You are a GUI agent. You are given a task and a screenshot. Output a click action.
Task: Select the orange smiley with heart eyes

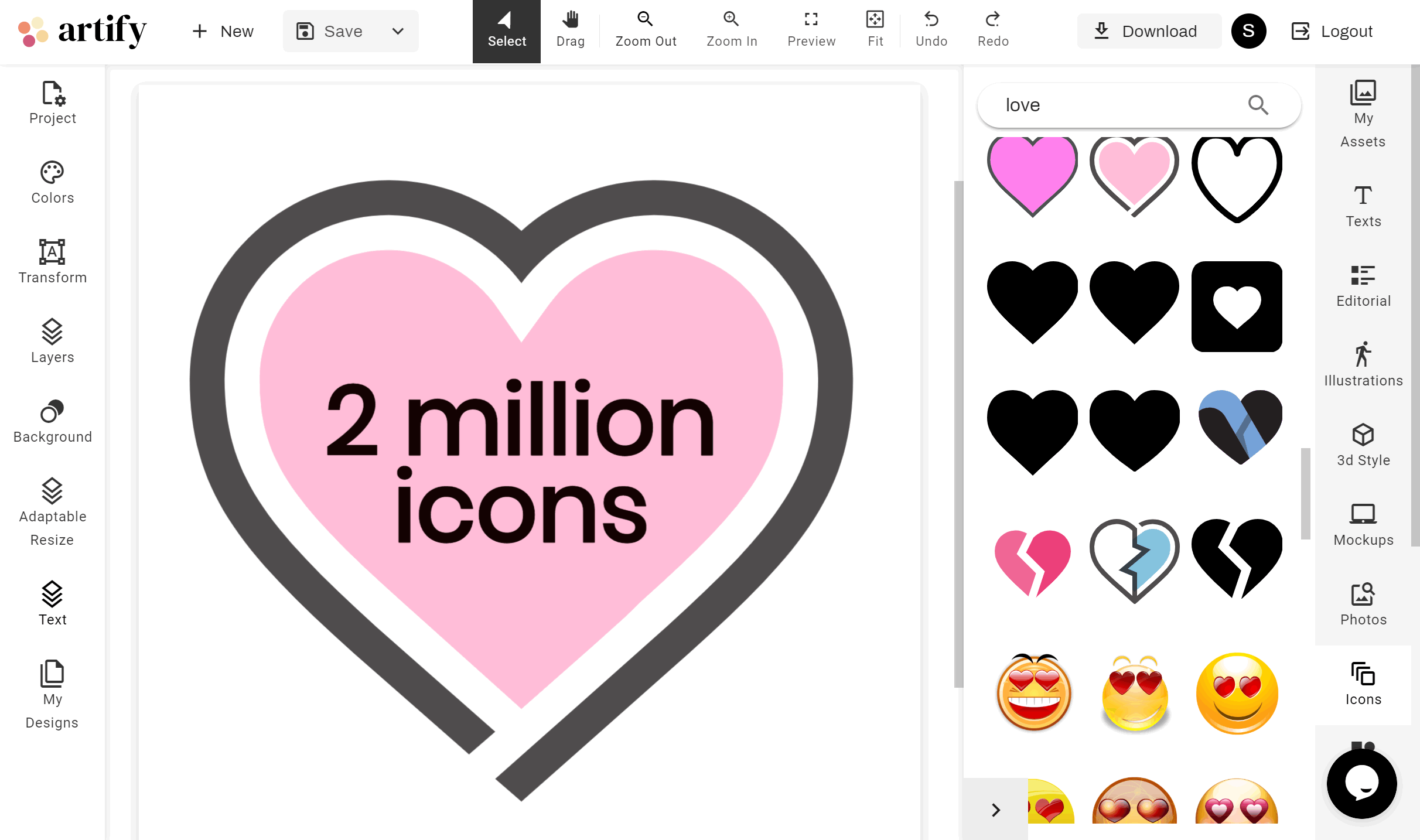tap(1237, 693)
